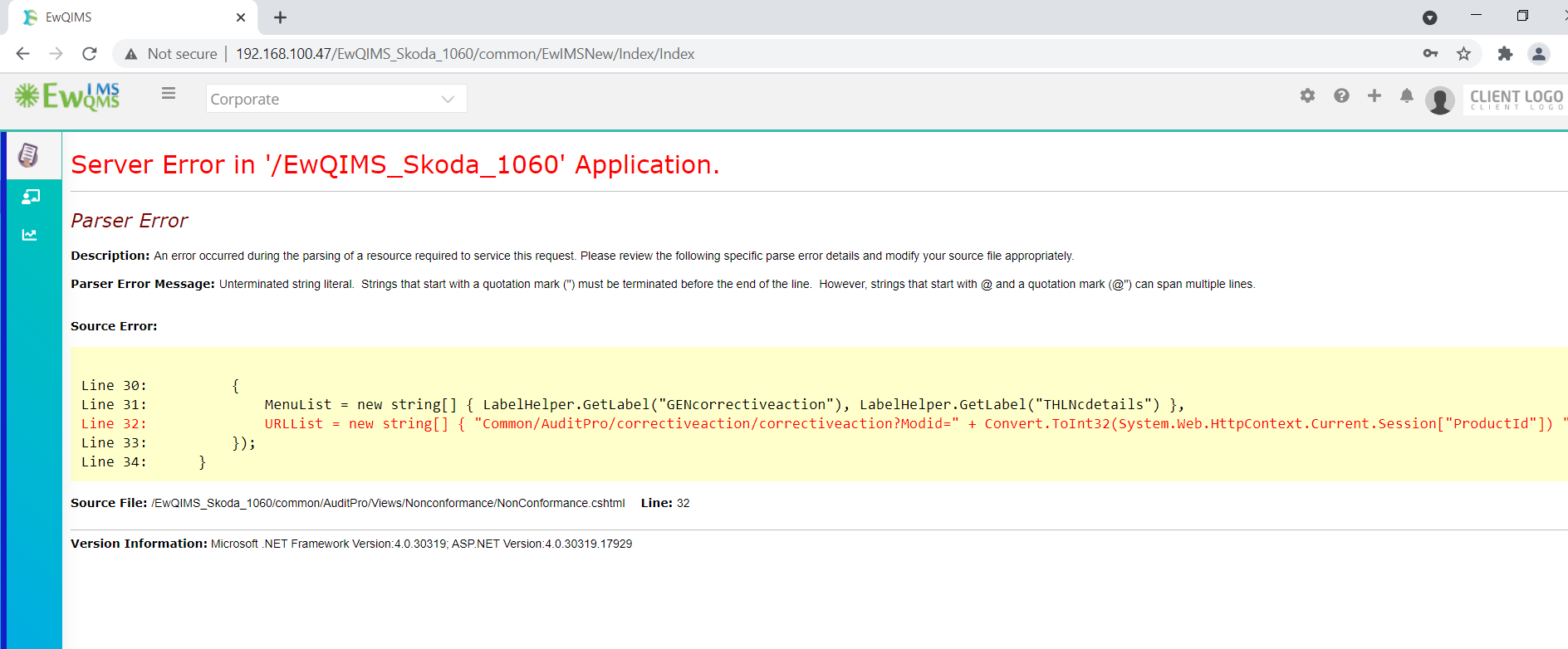Open a new browser tab

pyautogui.click(x=280, y=17)
